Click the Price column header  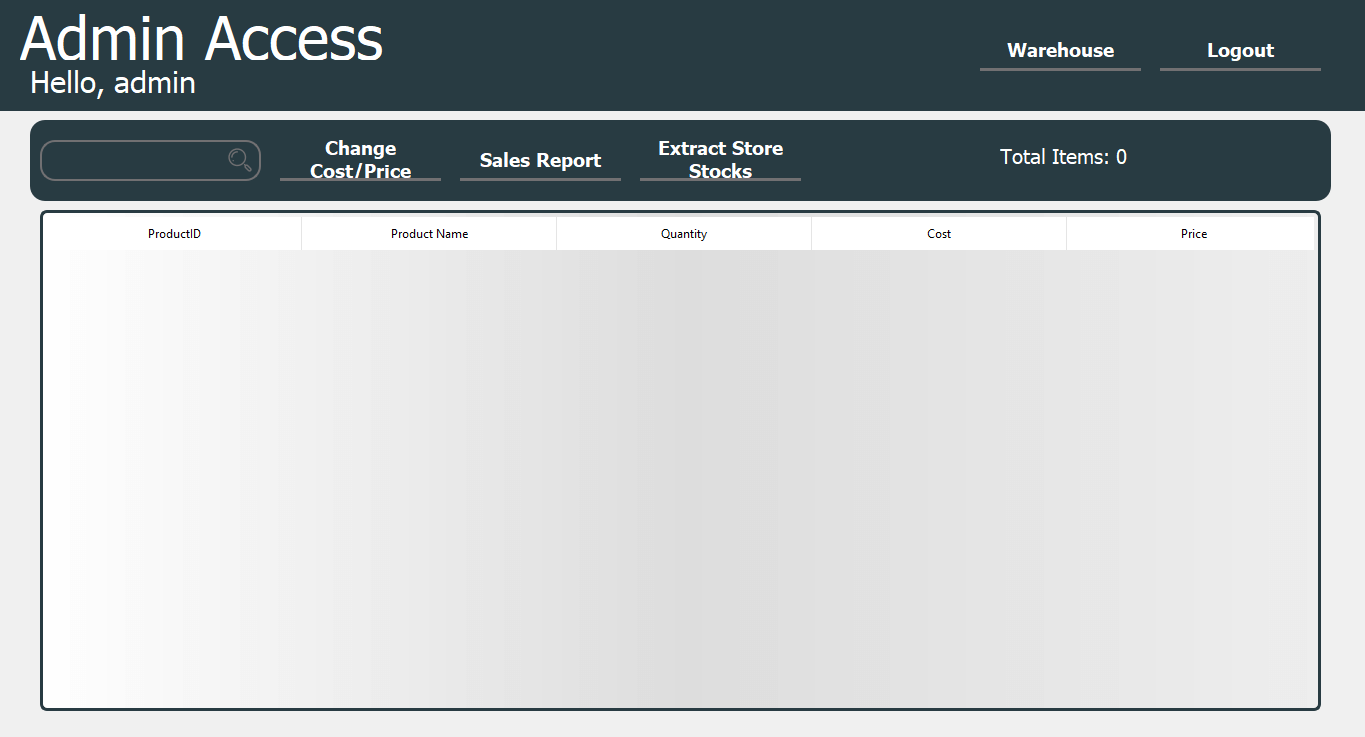coord(1193,234)
